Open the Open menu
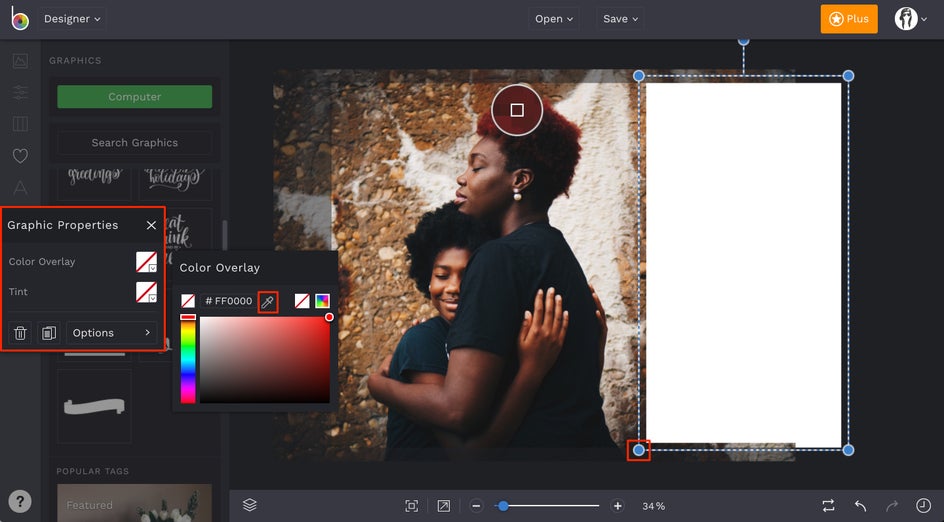Viewport: 944px width, 522px height. tap(554, 19)
